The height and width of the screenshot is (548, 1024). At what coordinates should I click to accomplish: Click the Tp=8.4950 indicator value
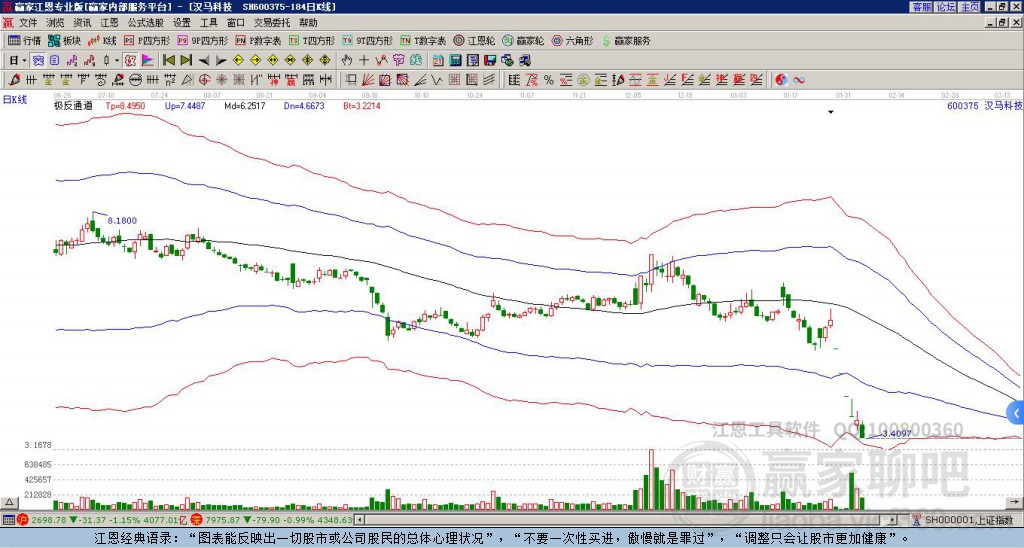[x=125, y=105]
